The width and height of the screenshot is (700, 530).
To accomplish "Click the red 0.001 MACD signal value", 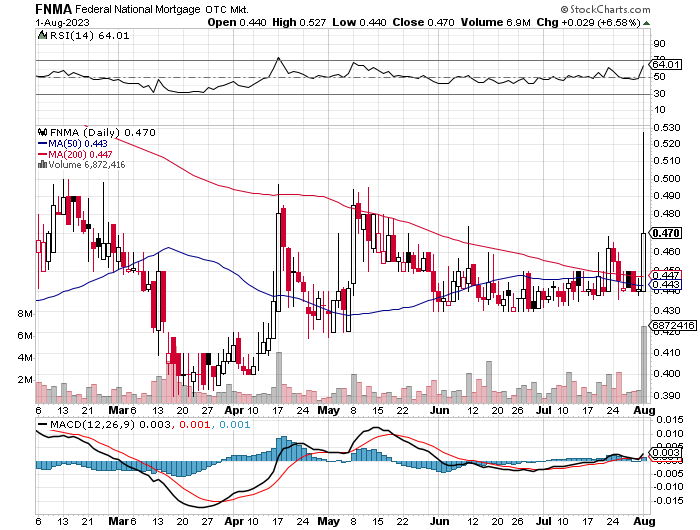I will (x=194, y=424).
